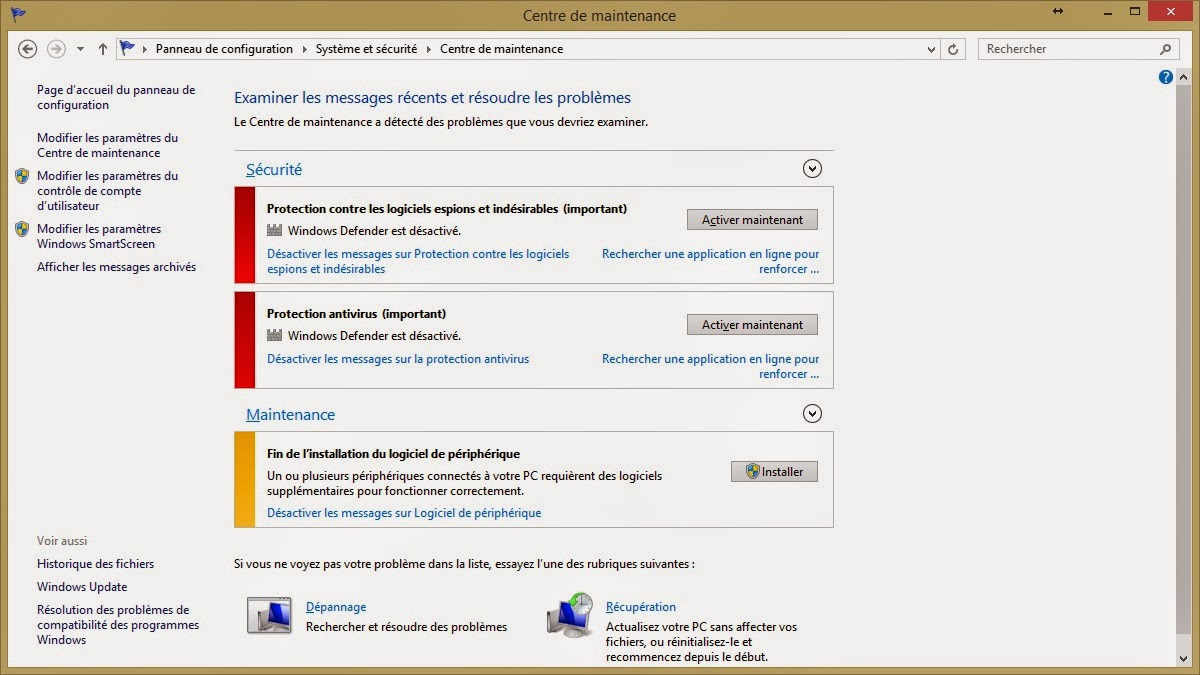Viewport: 1200px width, 675px height.
Task: Click 'Protection antivirus (important)' title text
Action: [x=356, y=314]
